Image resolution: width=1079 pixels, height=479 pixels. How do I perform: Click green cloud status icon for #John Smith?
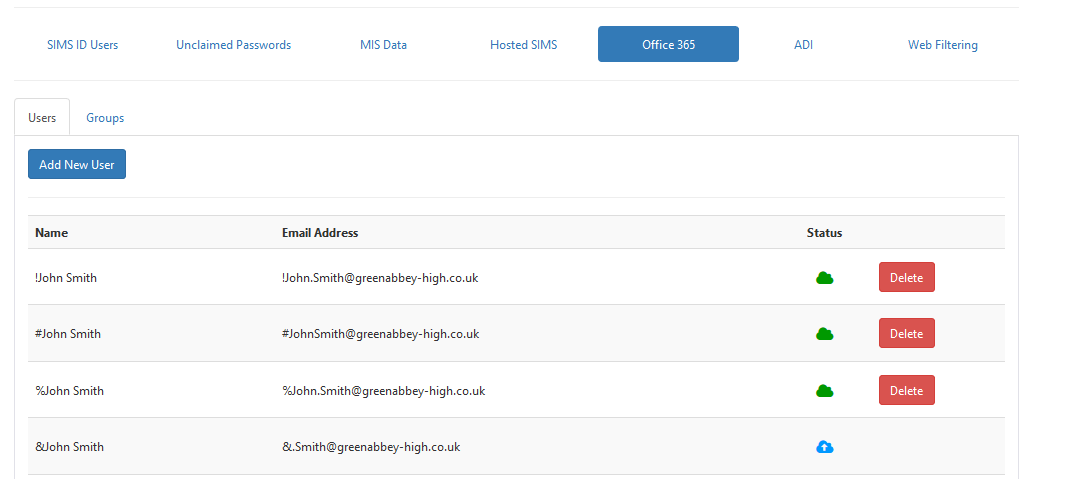coord(824,334)
